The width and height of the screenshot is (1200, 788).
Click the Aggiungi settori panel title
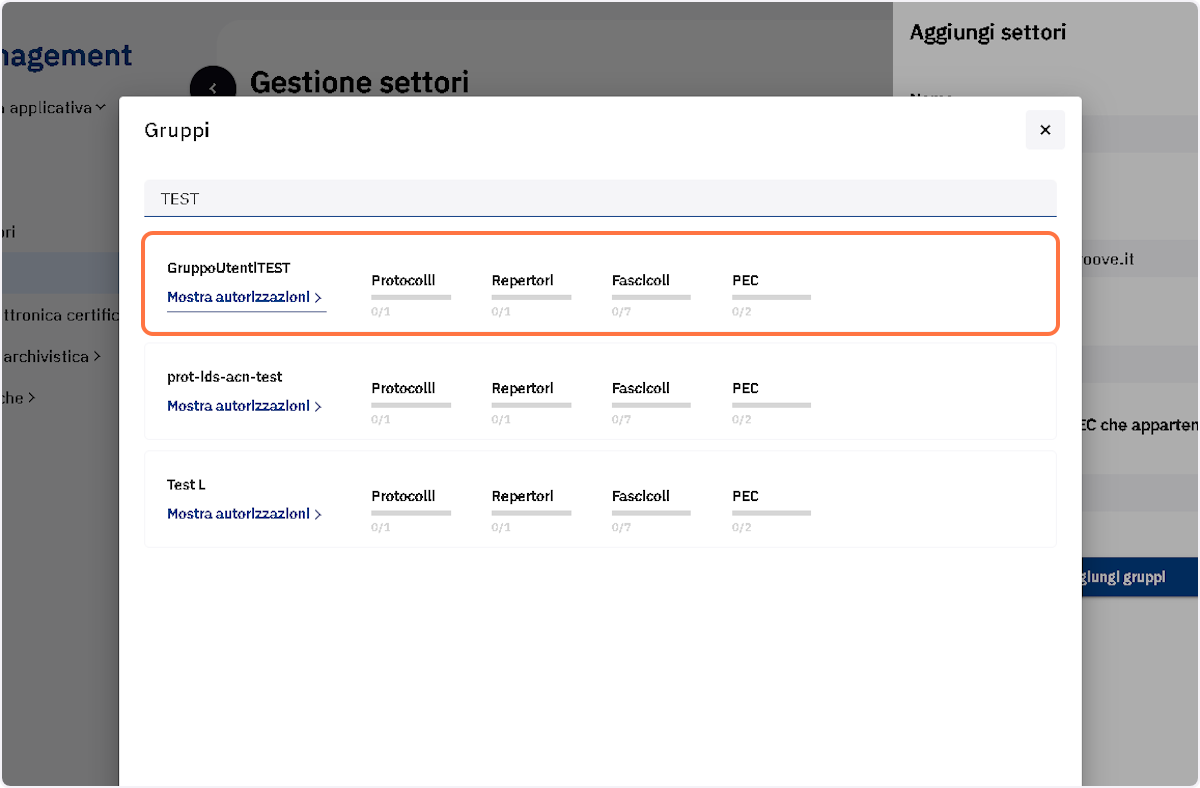988,32
